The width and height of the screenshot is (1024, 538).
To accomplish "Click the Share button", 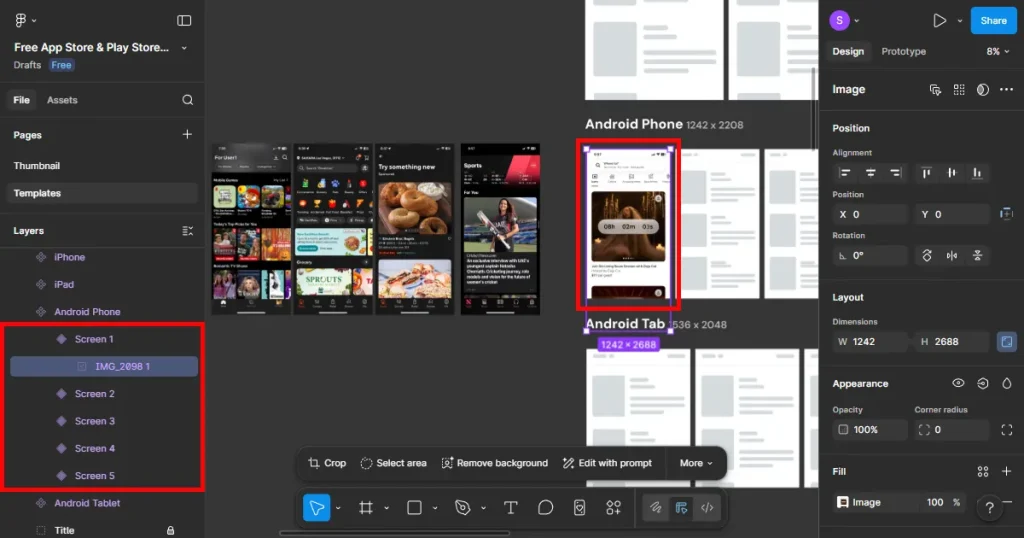I will 993,21.
